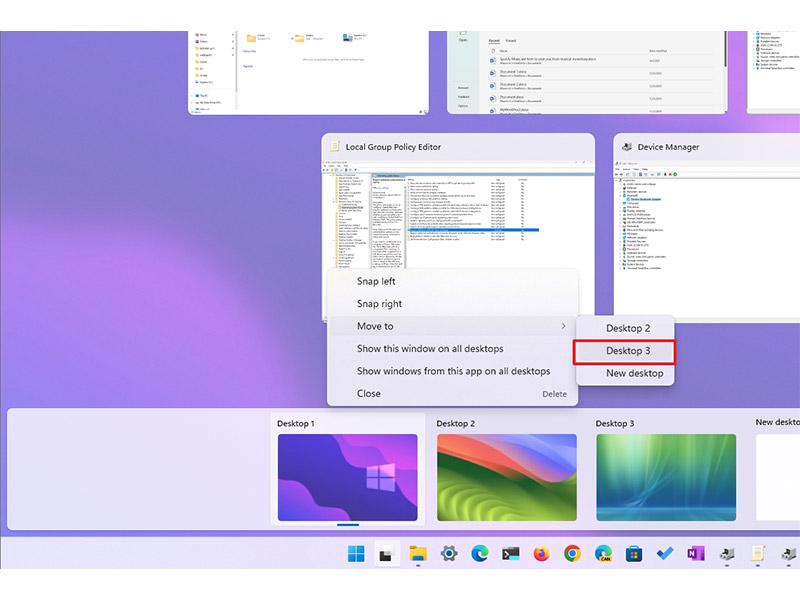Open File Explorer from the taskbar
Screen dimensions: 800x600
point(418,554)
